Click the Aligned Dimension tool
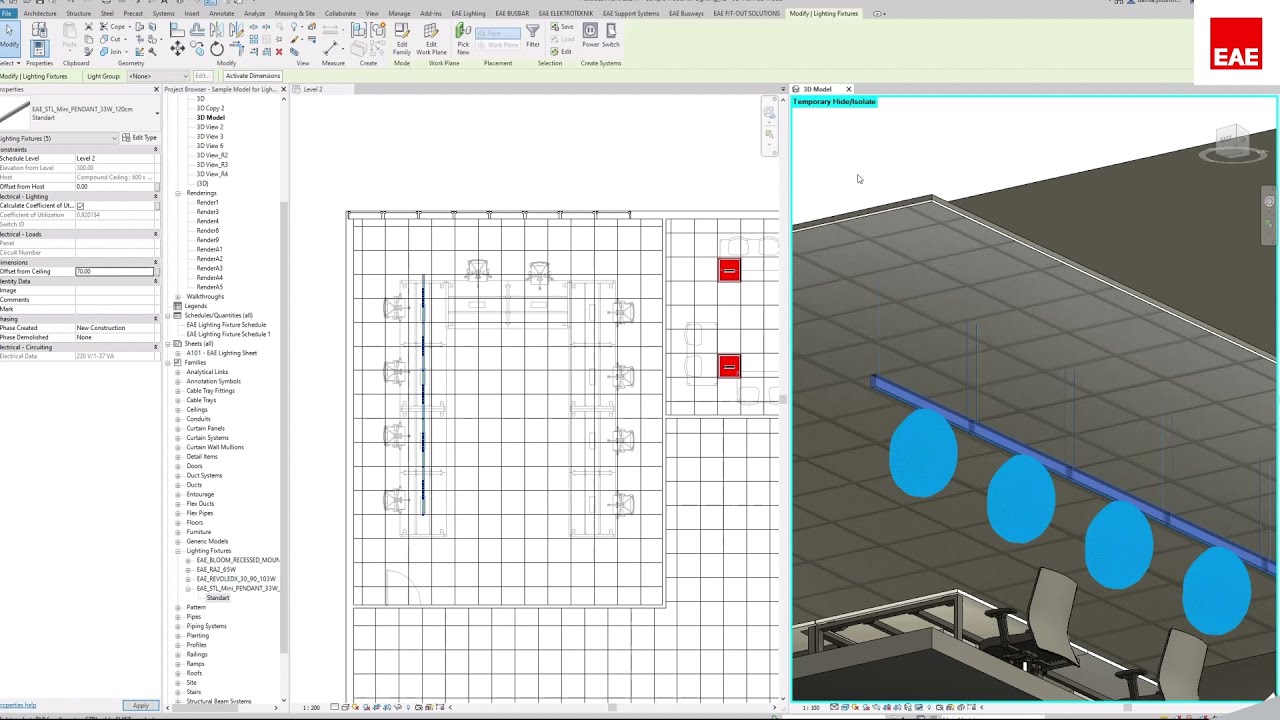Image resolution: width=1280 pixels, height=720 pixels. (x=330, y=47)
